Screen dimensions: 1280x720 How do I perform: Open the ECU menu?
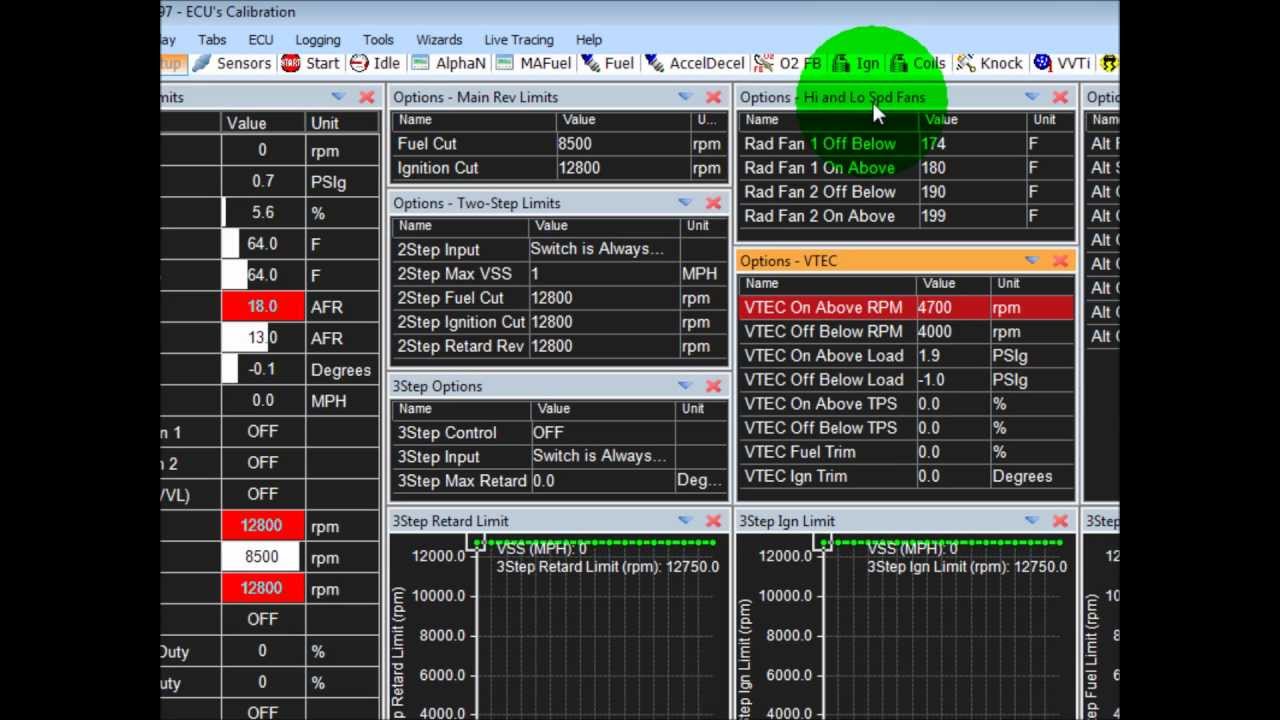click(x=261, y=40)
